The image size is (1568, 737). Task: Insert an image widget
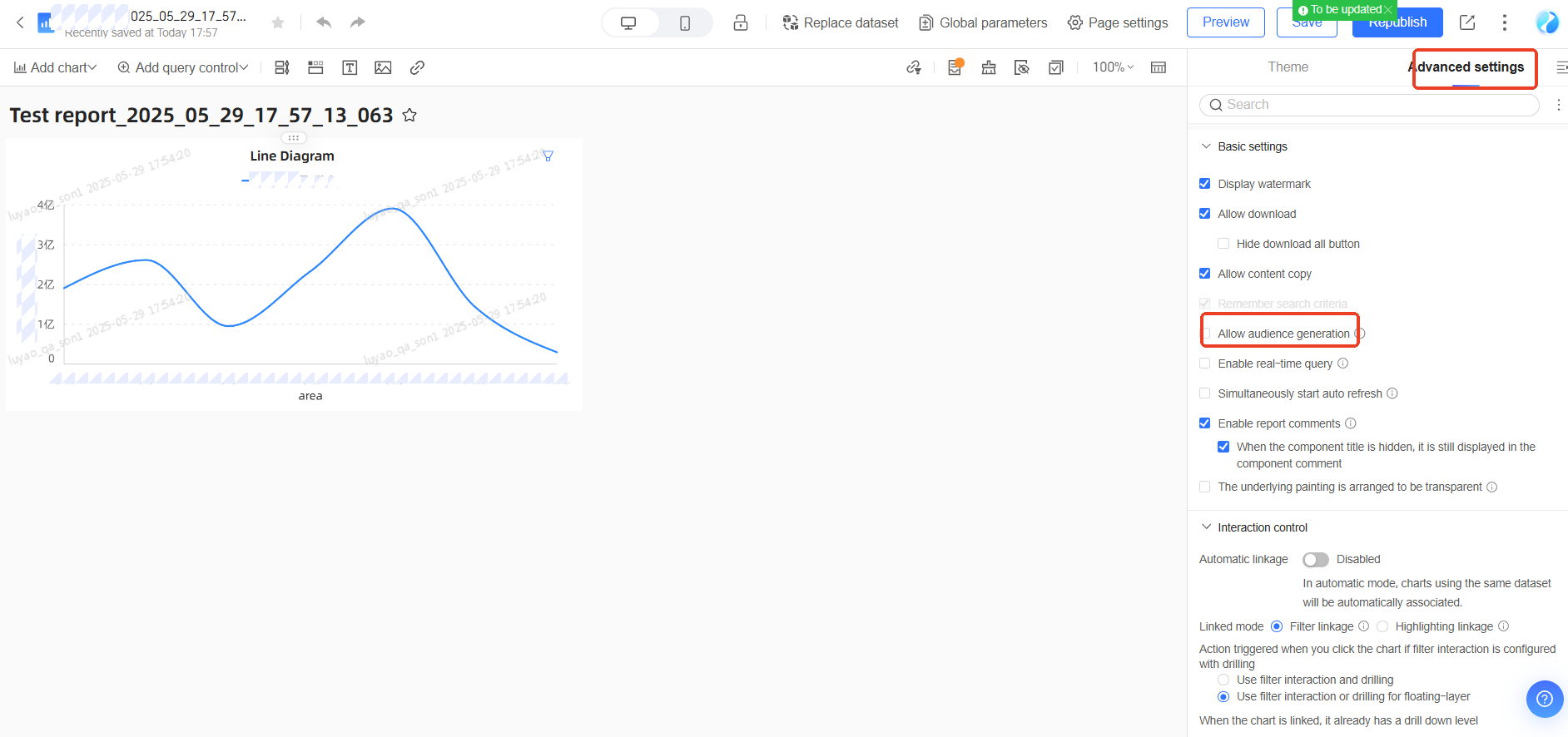[x=383, y=67]
